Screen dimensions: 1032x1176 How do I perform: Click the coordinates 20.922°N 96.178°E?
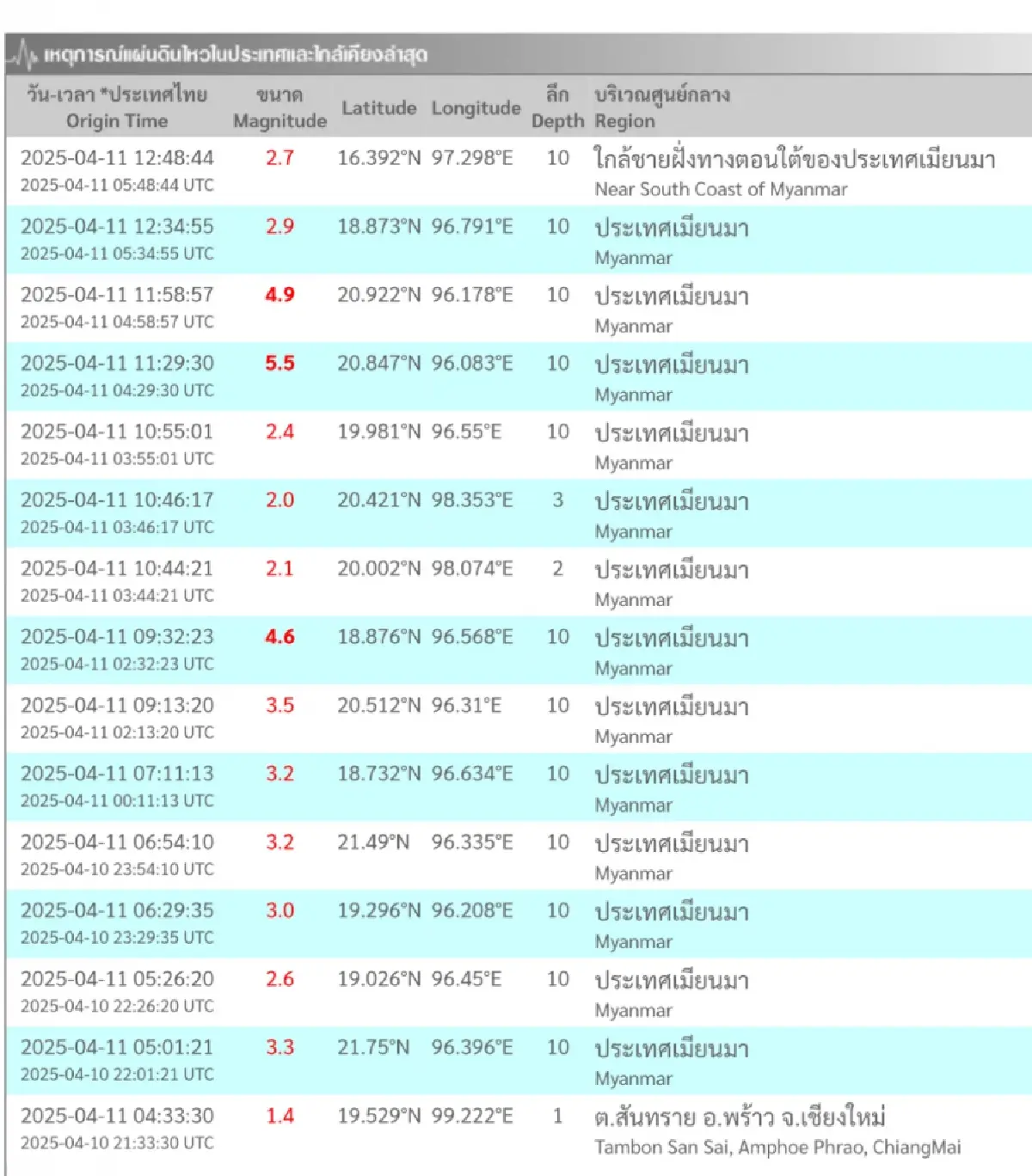tap(426, 295)
